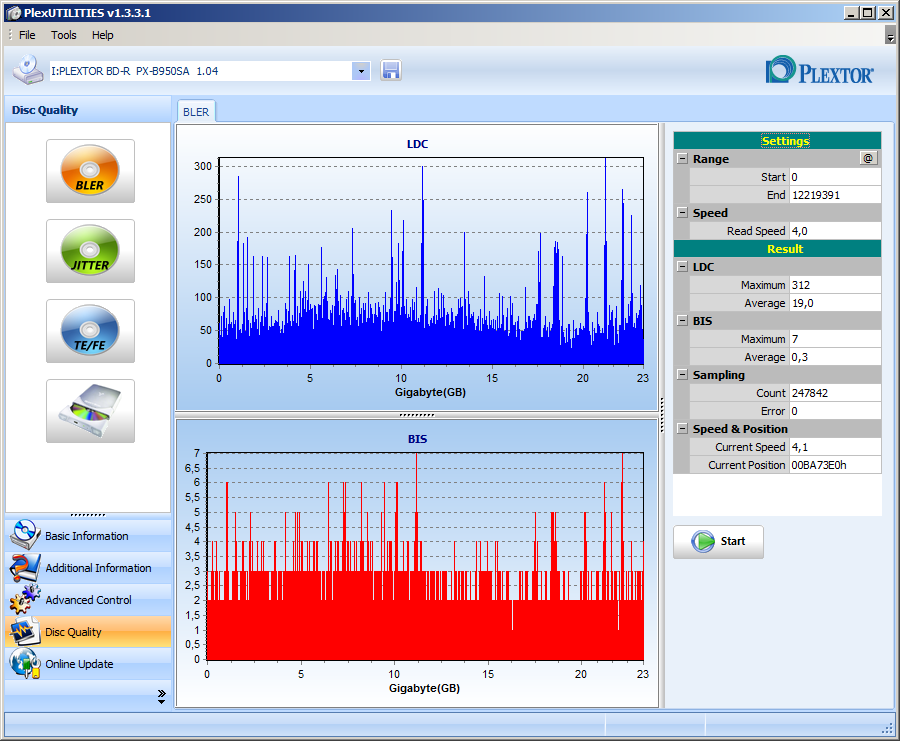Expand sidebar options chevron at bottom
The height and width of the screenshot is (741, 900).
[x=161, y=696]
